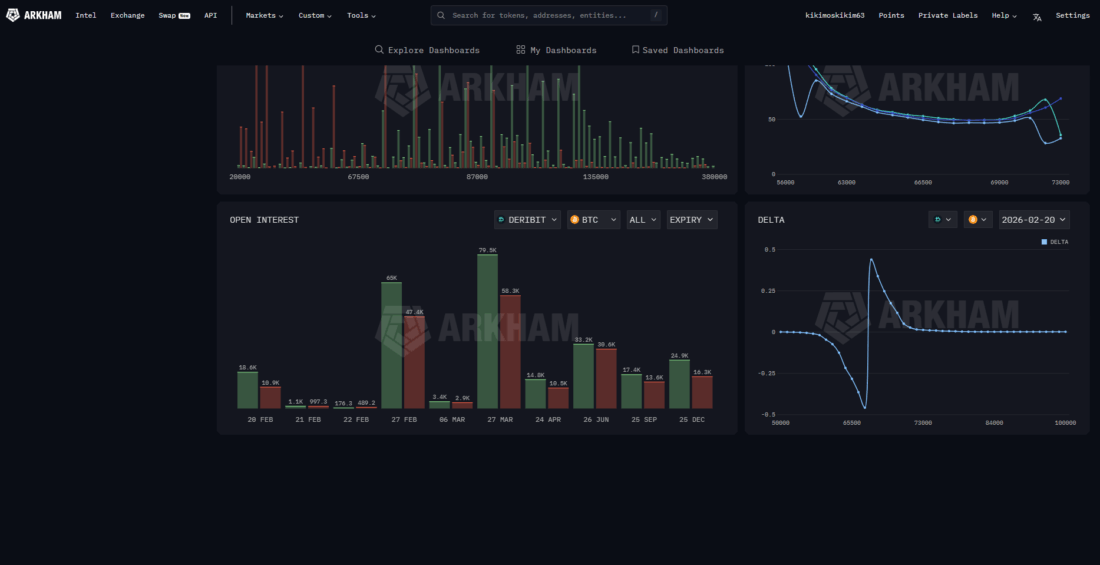Click the 67500 strike axis label
The width and height of the screenshot is (1100, 565).
358,177
